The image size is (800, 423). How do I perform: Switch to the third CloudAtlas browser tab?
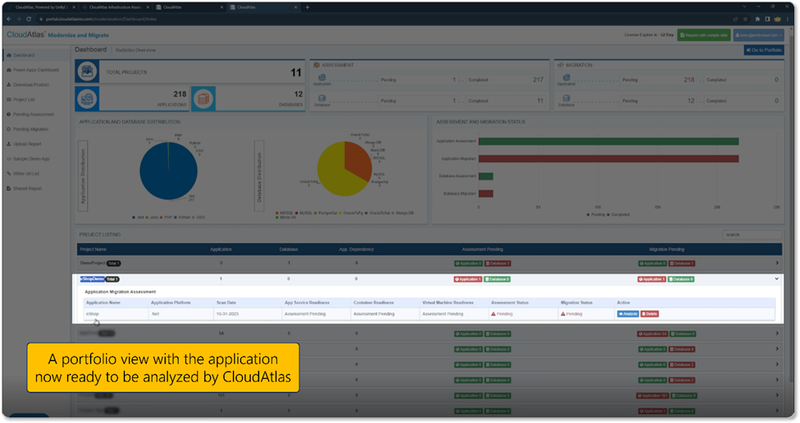click(189, 7)
